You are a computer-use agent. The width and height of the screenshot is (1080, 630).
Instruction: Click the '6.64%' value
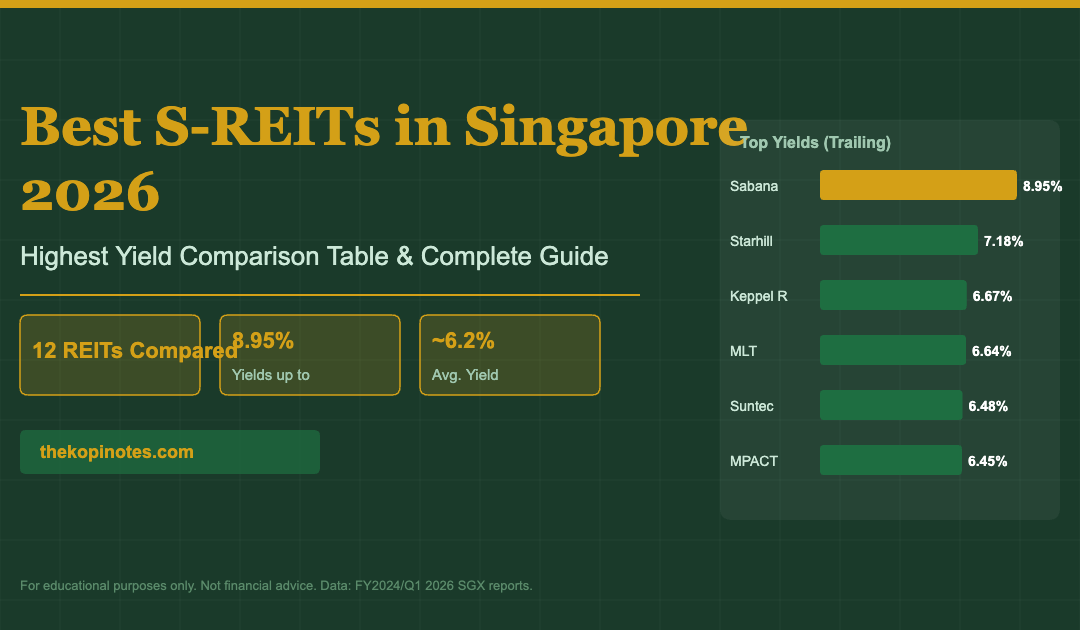(992, 351)
